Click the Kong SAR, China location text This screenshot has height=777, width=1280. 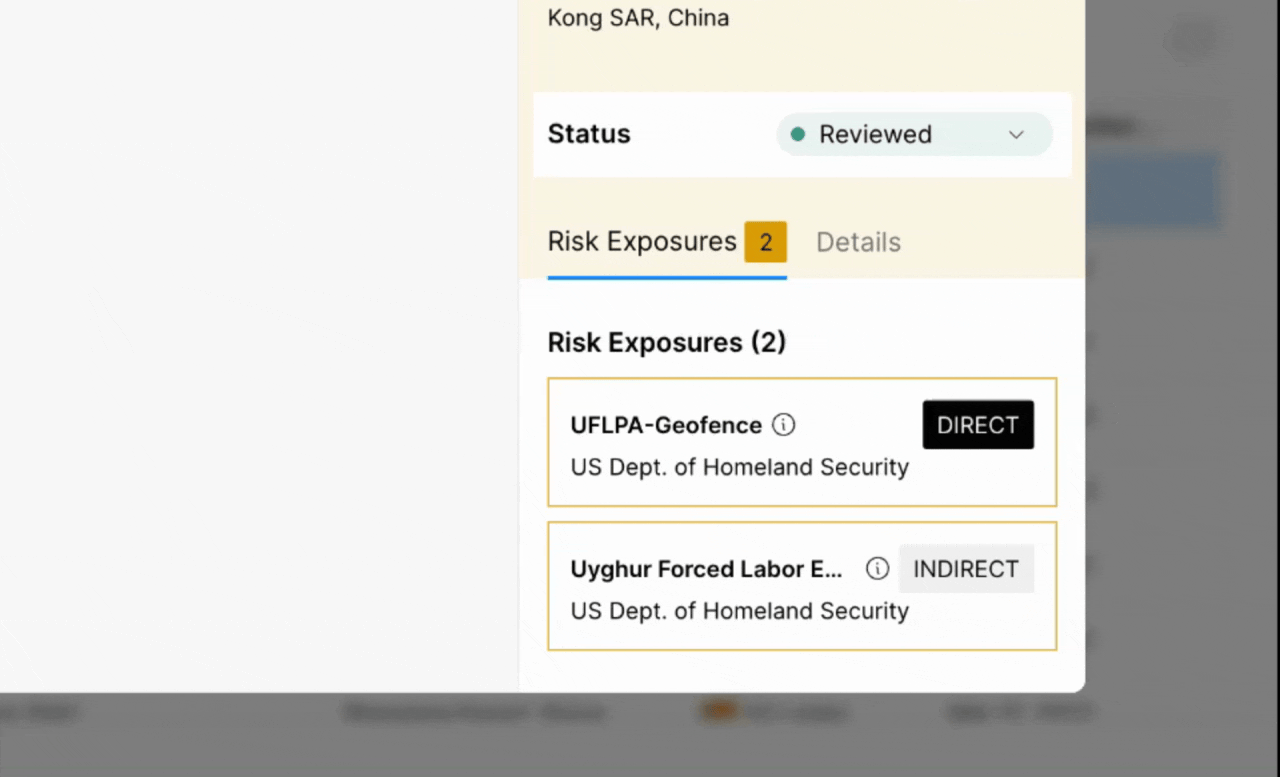tap(638, 18)
